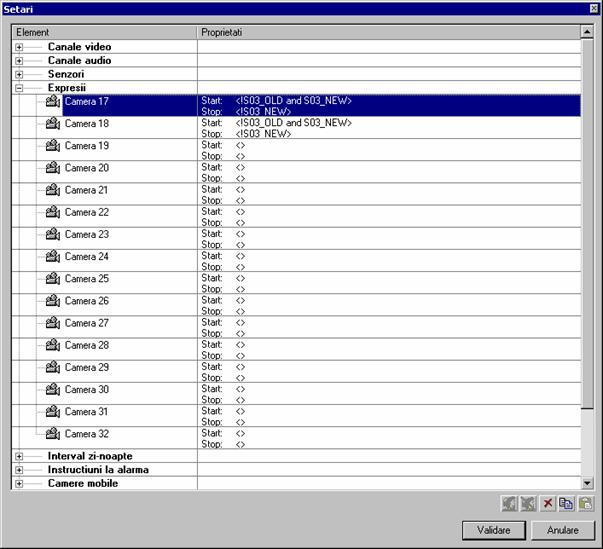This screenshot has width=603, height=549.
Task: Click the Camera 22 camera icon
Action: tap(53, 212)
